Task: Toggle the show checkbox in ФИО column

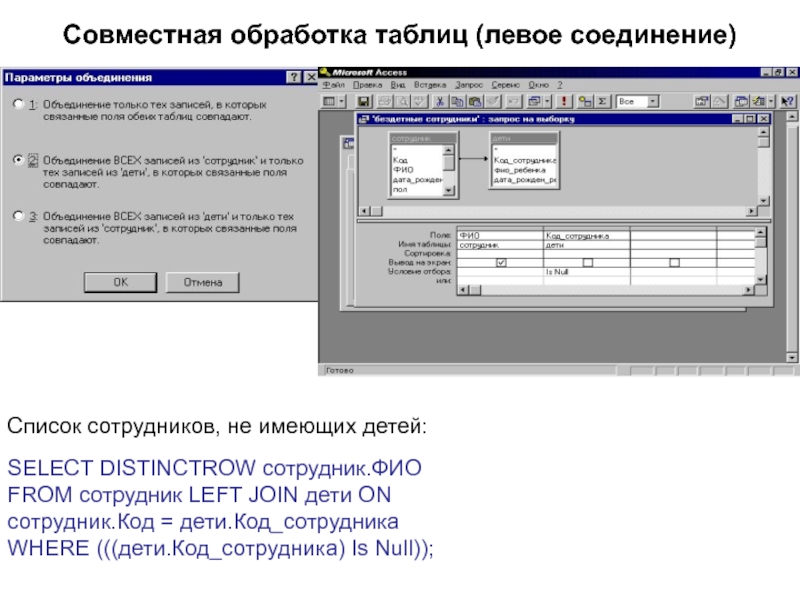Action: (x=500, y=263)
